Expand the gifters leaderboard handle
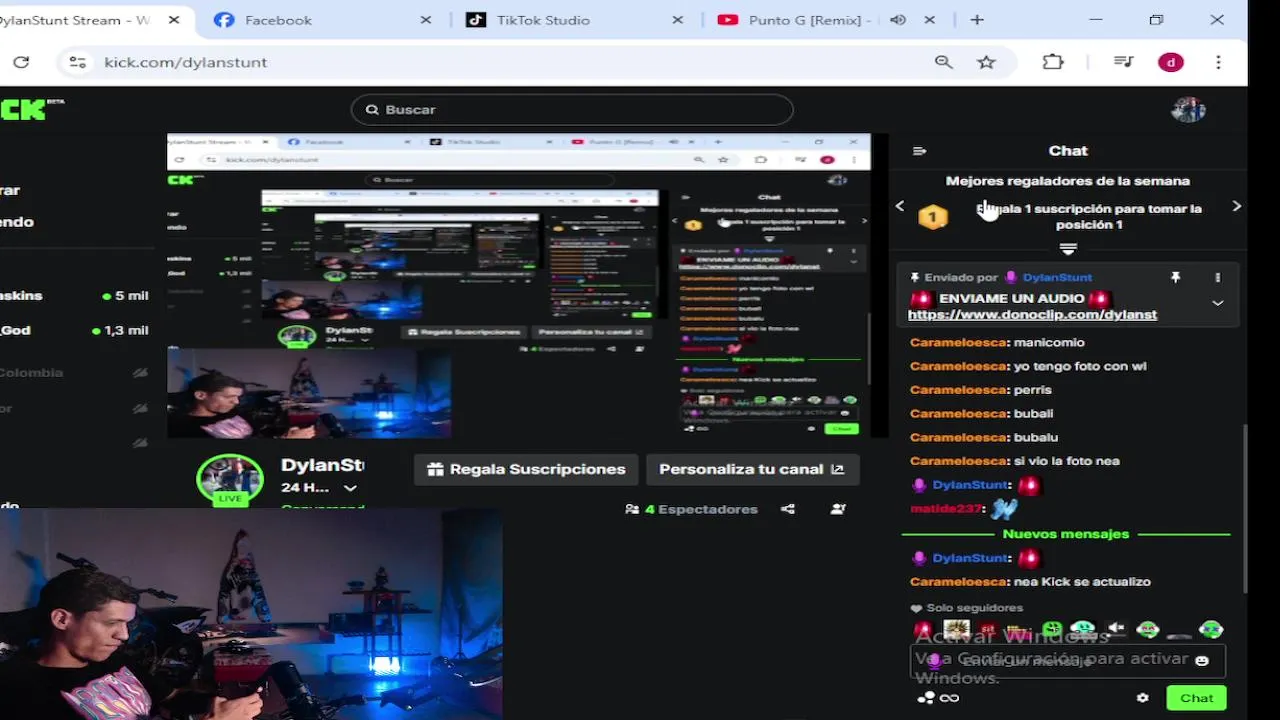This screenshot has height=720, width=1280. click(1068, 248)
